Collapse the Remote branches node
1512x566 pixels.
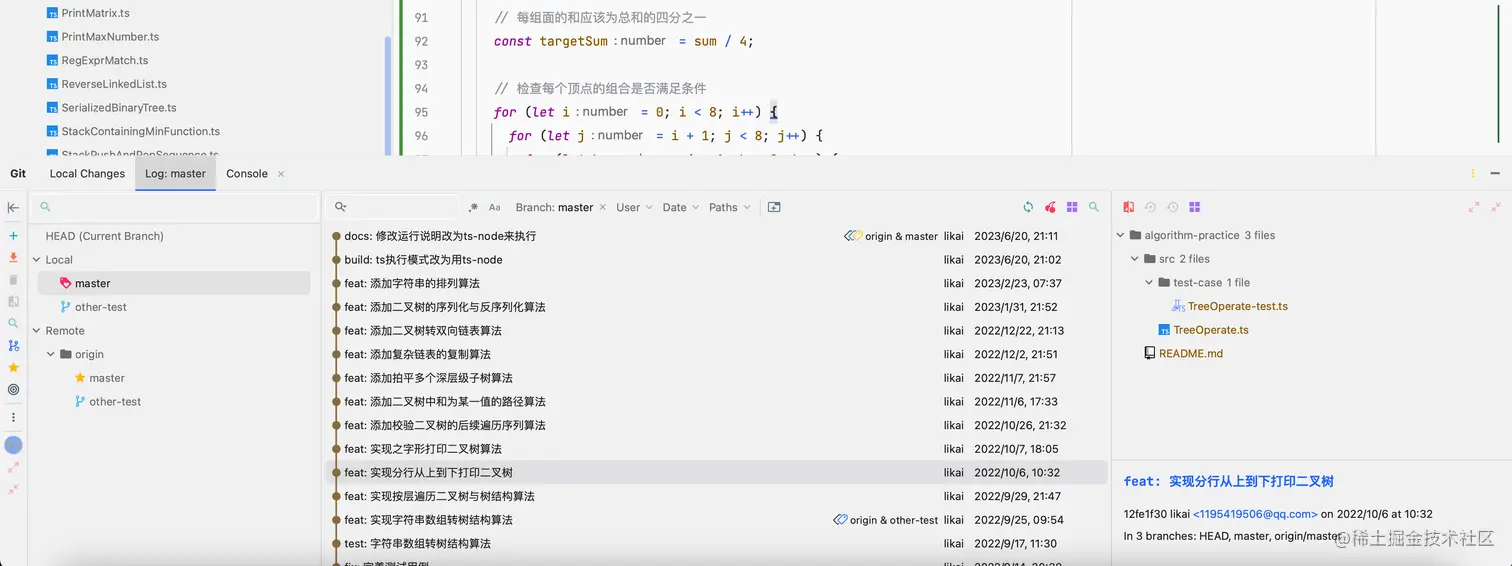click(x=37, y=330)
